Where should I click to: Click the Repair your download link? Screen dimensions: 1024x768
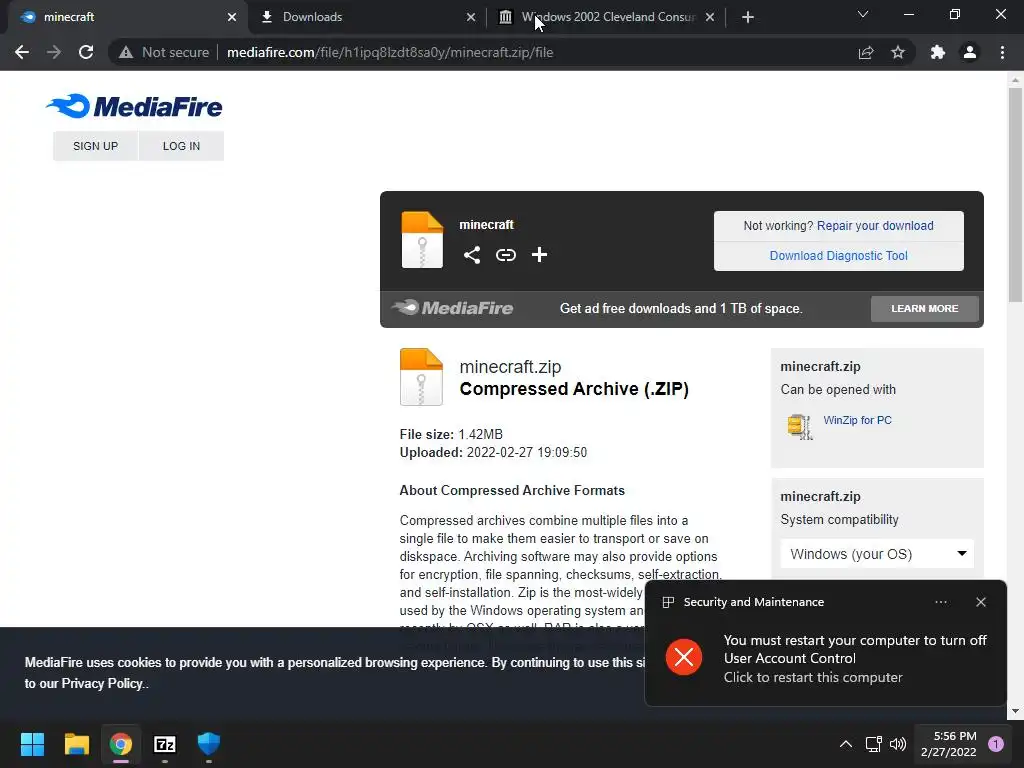[x=875, y=225]
